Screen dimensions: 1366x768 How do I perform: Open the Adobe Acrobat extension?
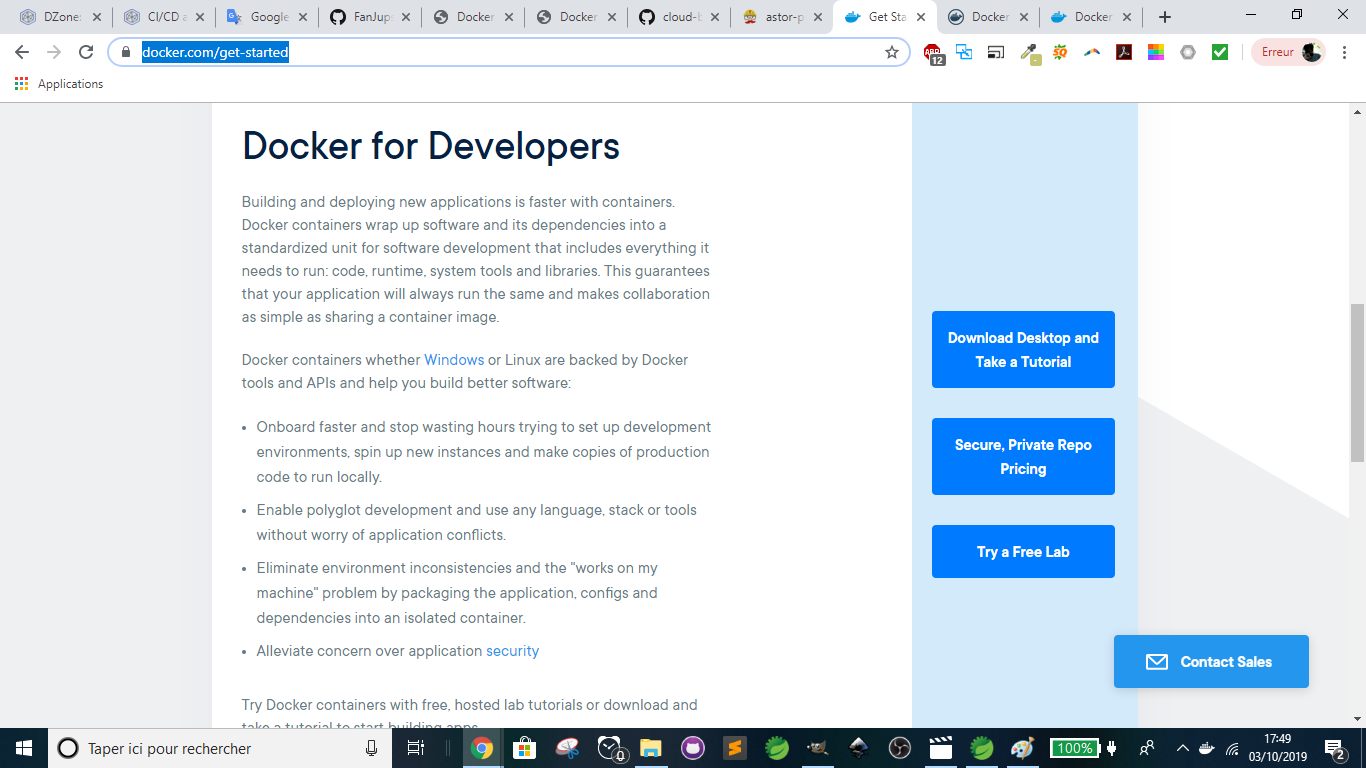tap(1124, 52)
